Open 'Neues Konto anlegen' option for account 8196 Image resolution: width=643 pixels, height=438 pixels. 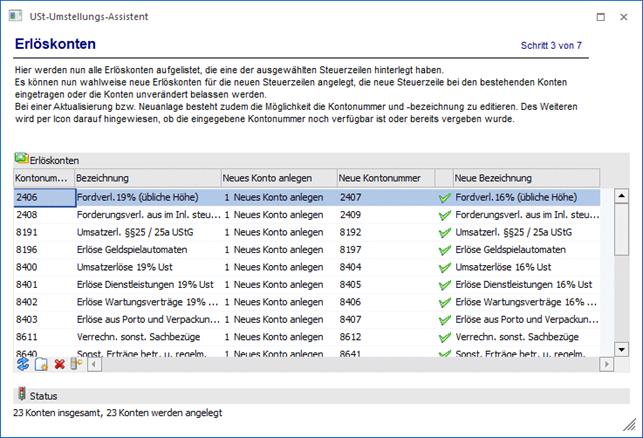277,250
